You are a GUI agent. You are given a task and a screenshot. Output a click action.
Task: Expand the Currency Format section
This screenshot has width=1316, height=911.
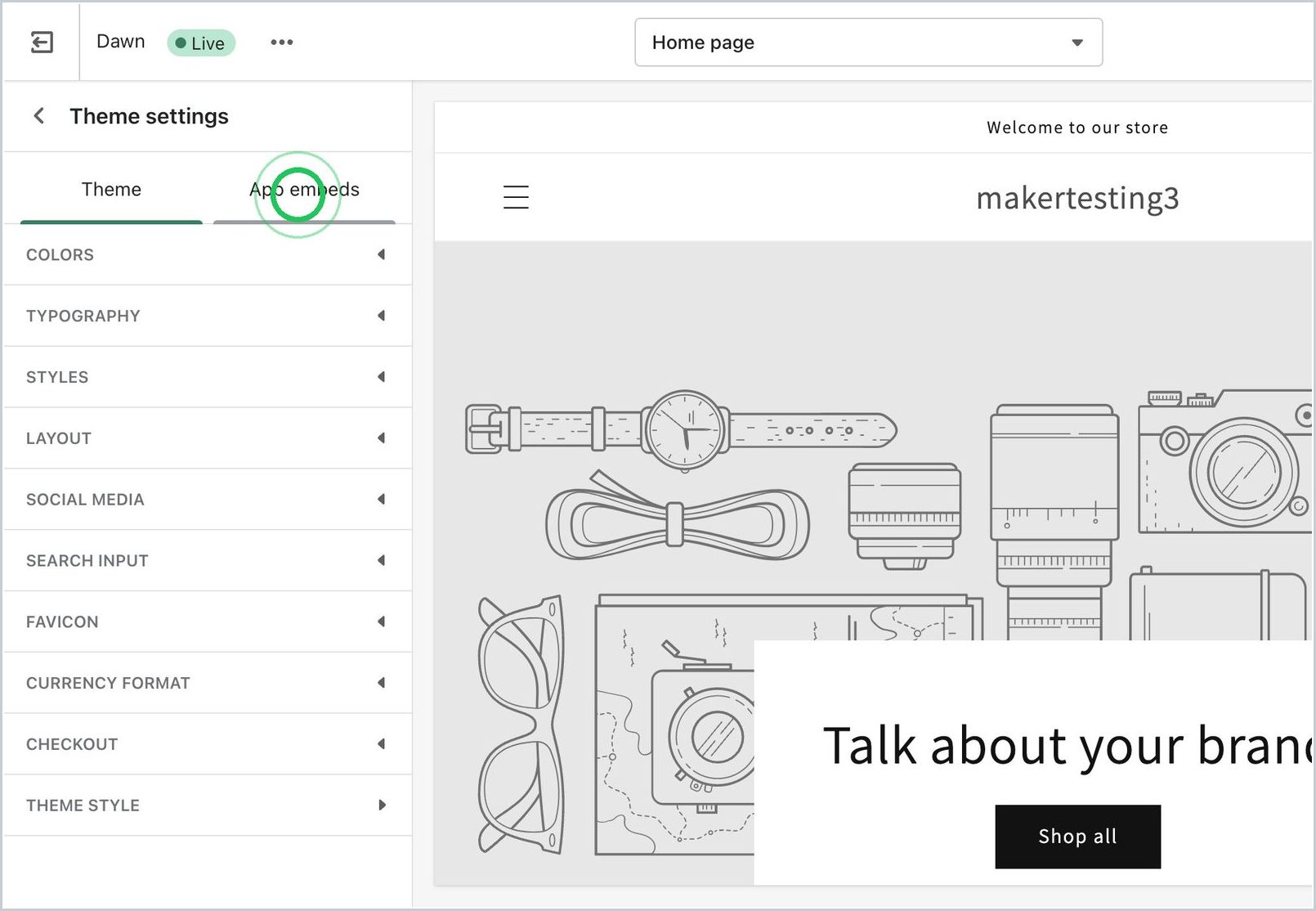tap(208, 683)
